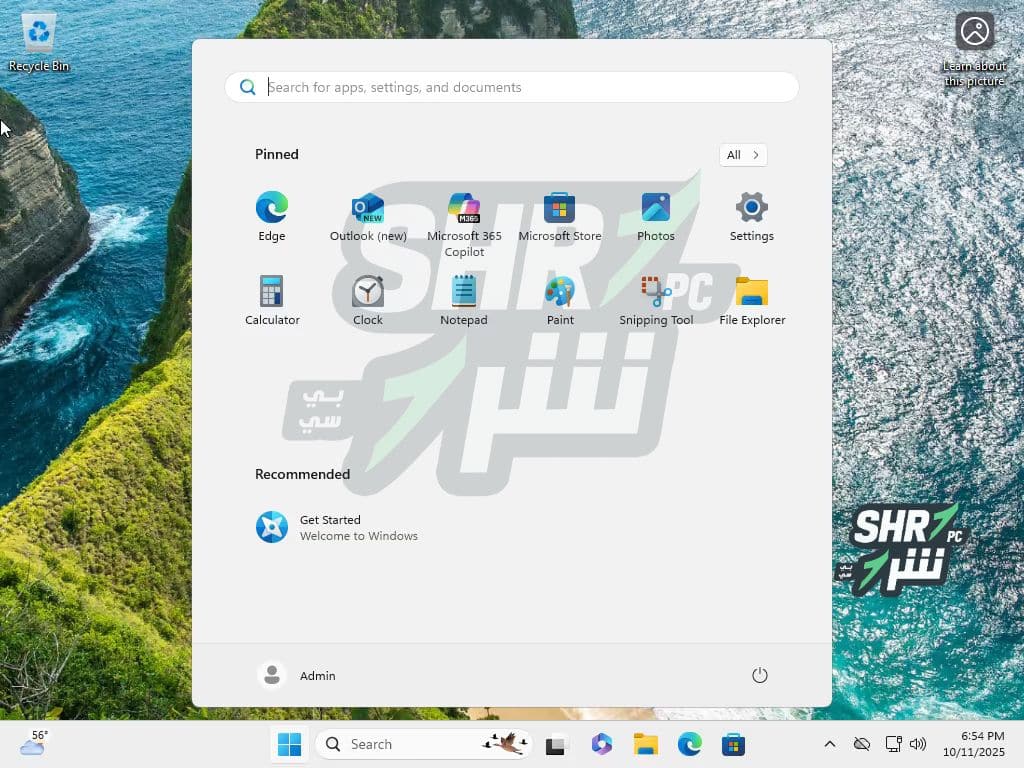Show hidden system tray icons

tap(829, 744)
